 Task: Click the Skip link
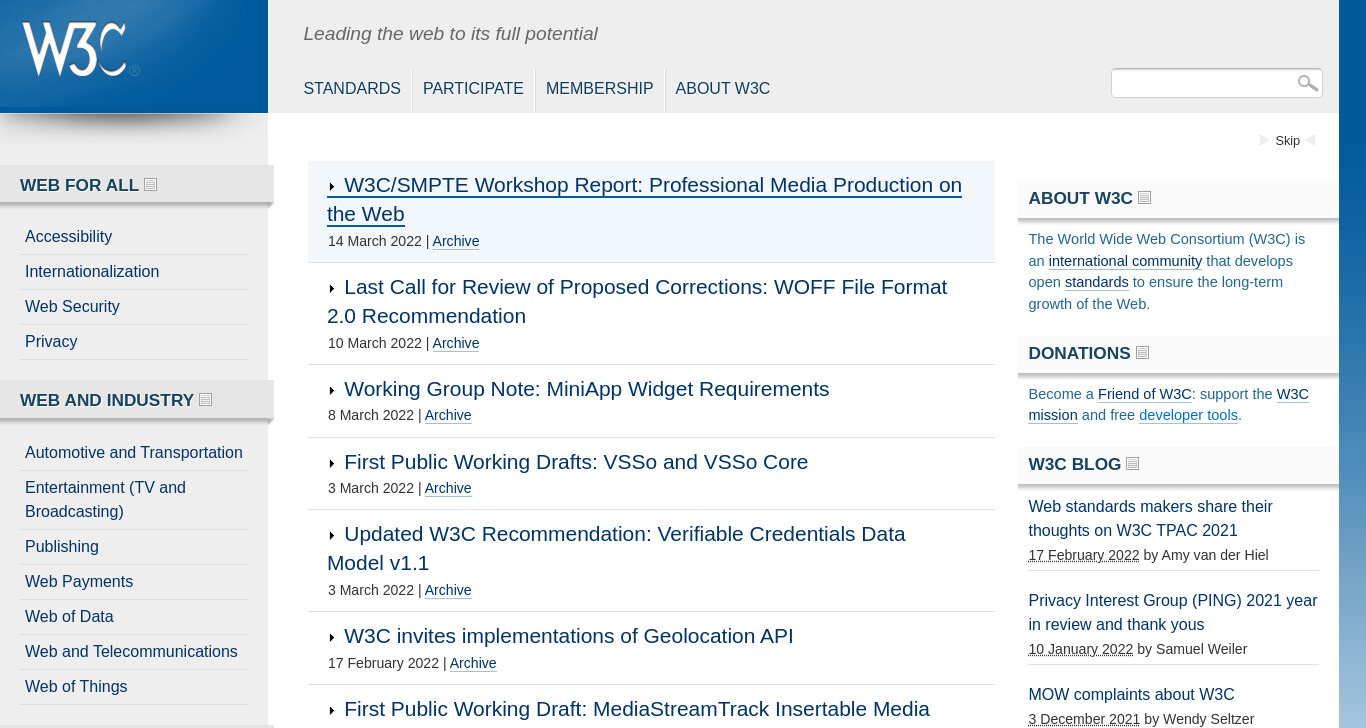pyautogui.click(x=1287, y=141)
